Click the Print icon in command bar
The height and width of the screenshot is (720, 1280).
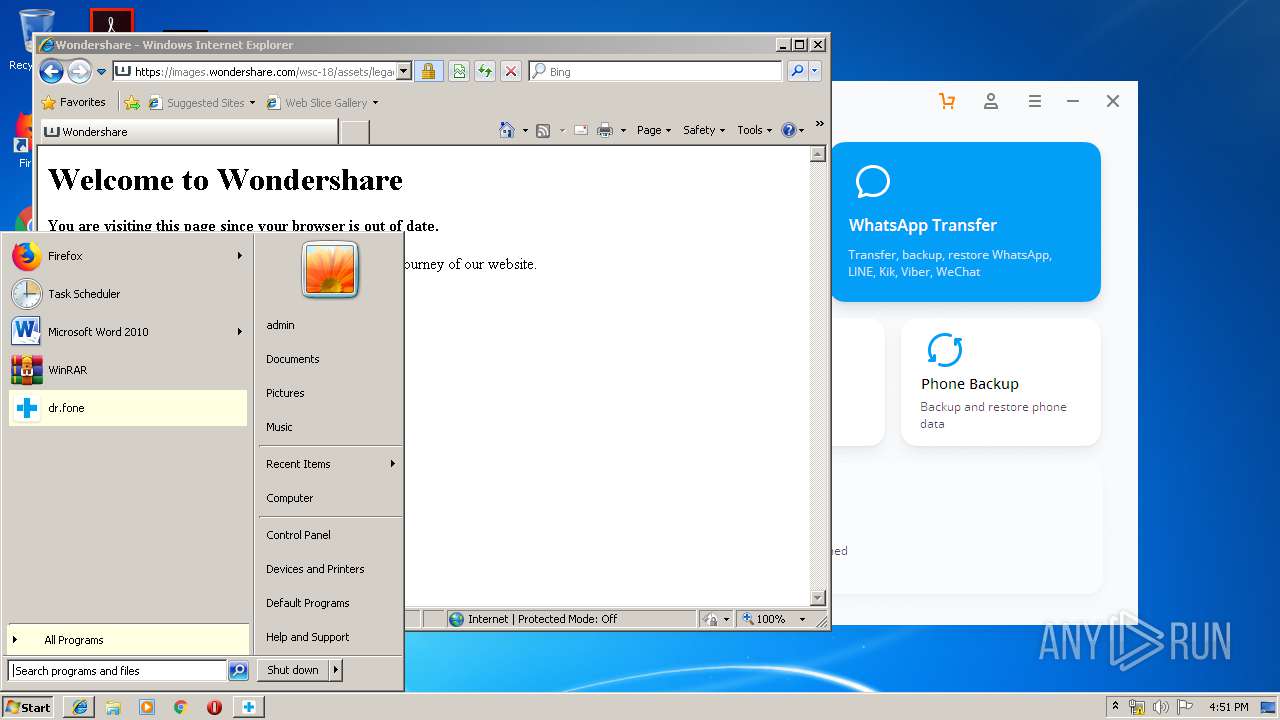(x=605, y=130)
